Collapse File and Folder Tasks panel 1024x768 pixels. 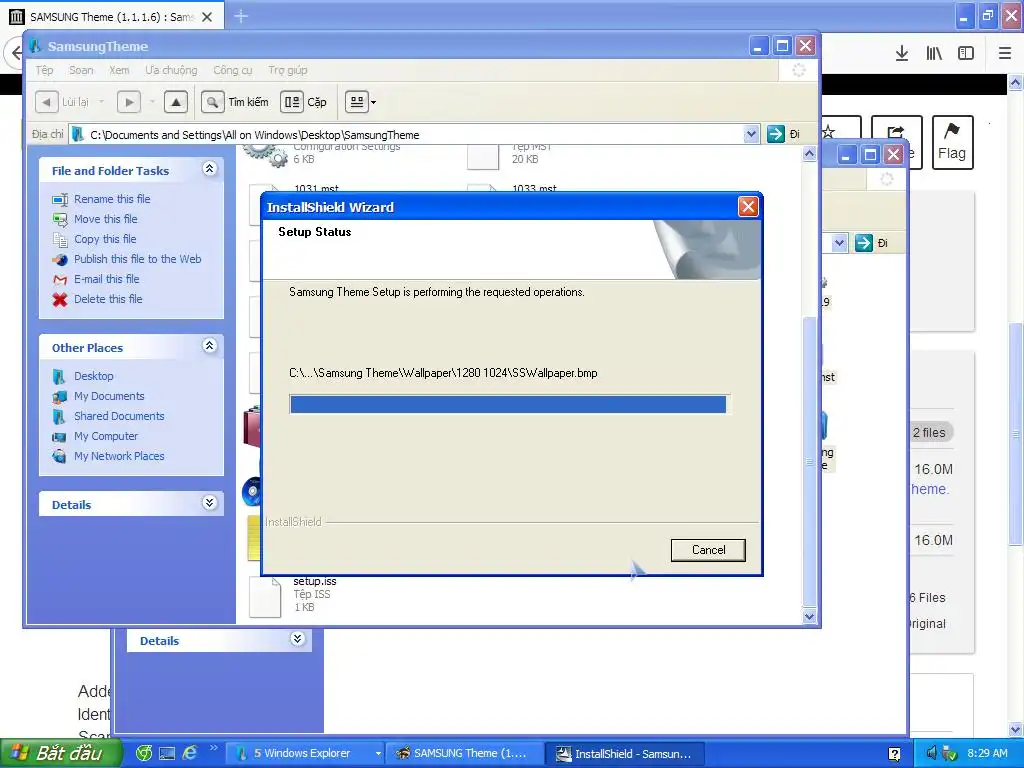pyautogui.click(x=209, y=169)
